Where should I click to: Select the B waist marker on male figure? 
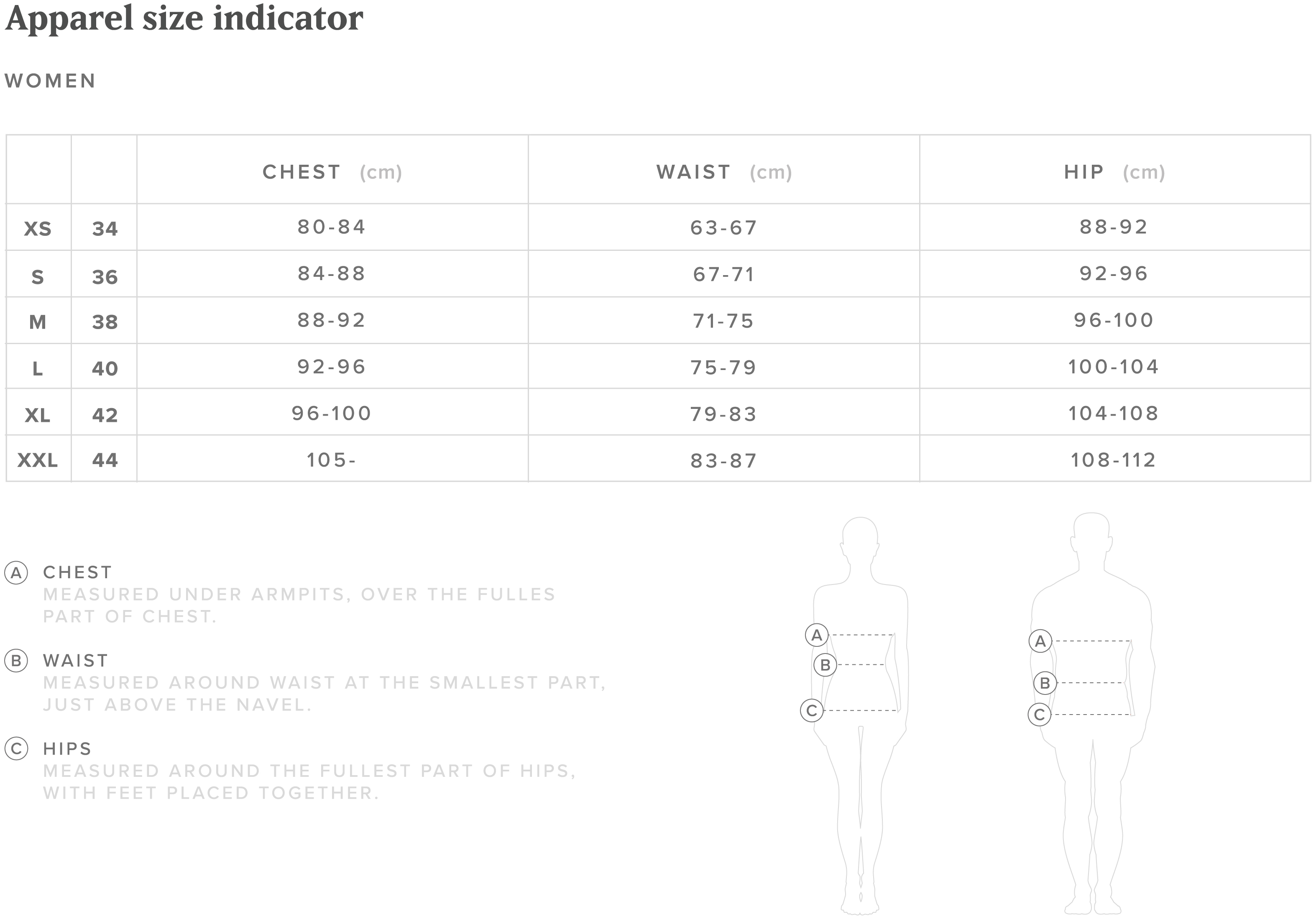(x=1045, y=683)
